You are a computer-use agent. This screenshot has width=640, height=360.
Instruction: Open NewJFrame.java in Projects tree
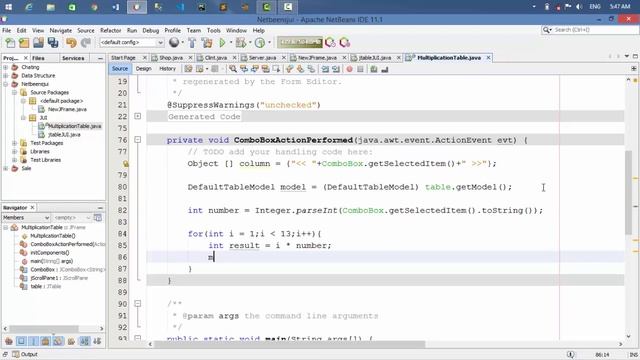(x=67, y=109)
